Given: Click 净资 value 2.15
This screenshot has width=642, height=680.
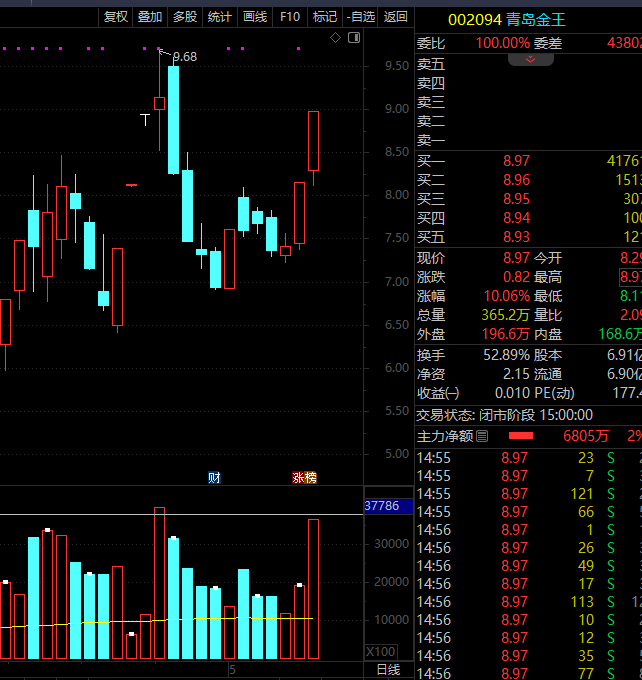Looking at the screenshot, I should tap(516, 374).
